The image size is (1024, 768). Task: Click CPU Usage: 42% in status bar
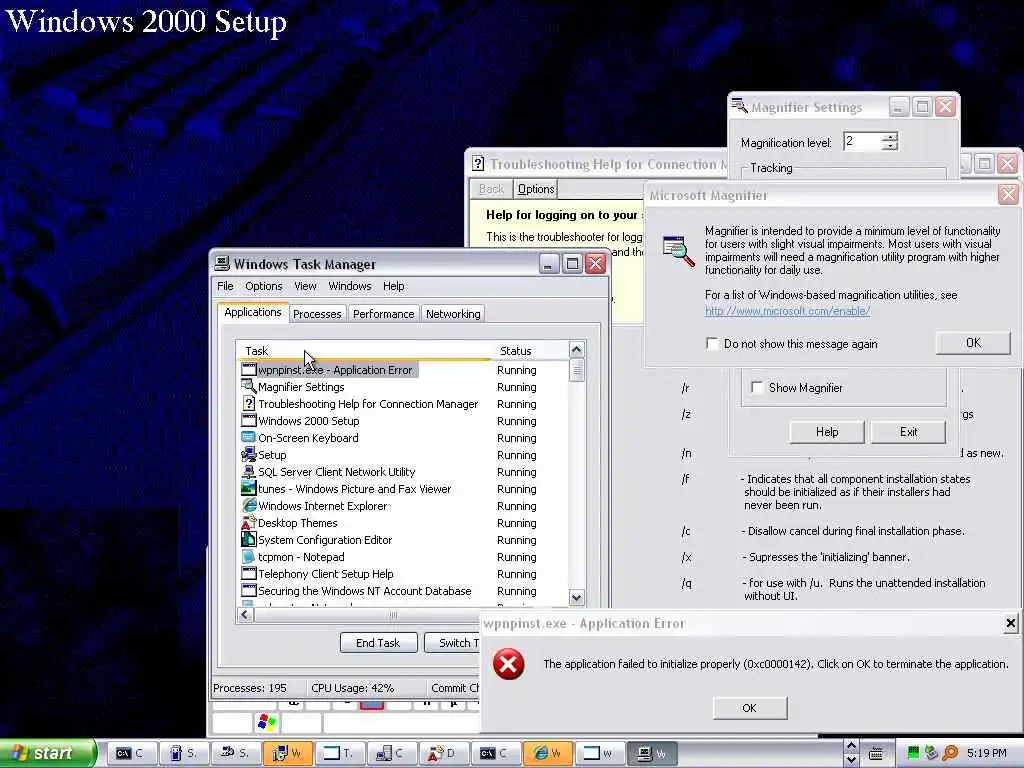(353, 688)
